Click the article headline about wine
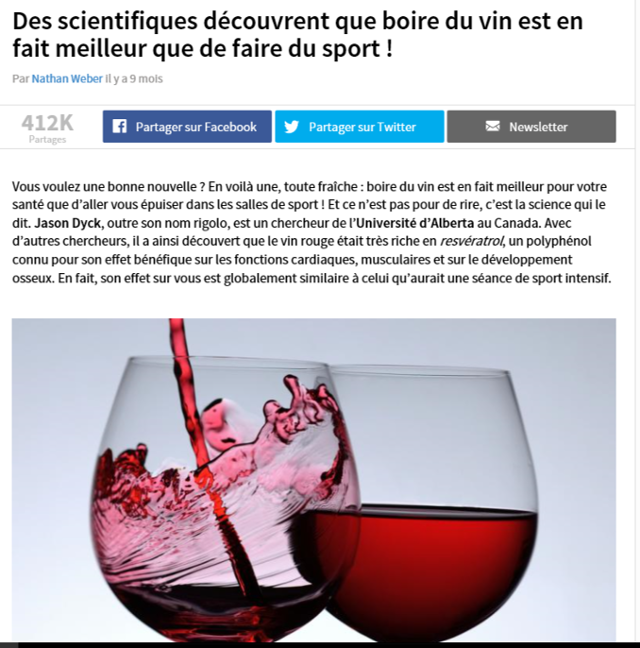This screenshot has width=640, height=648. (297, 35)
